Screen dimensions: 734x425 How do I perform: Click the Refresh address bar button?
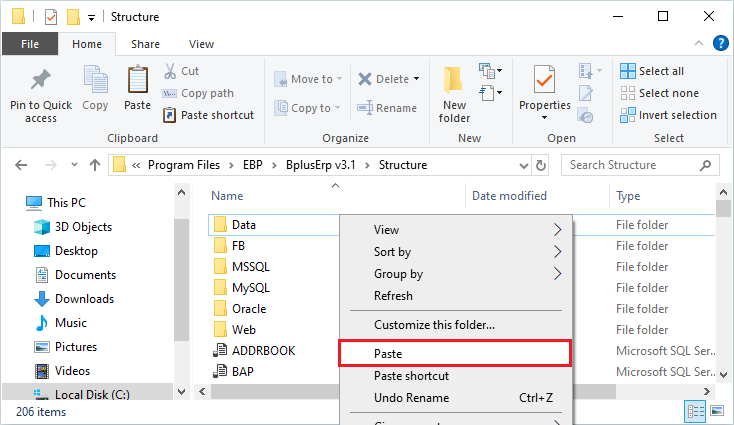coord(541,165)
